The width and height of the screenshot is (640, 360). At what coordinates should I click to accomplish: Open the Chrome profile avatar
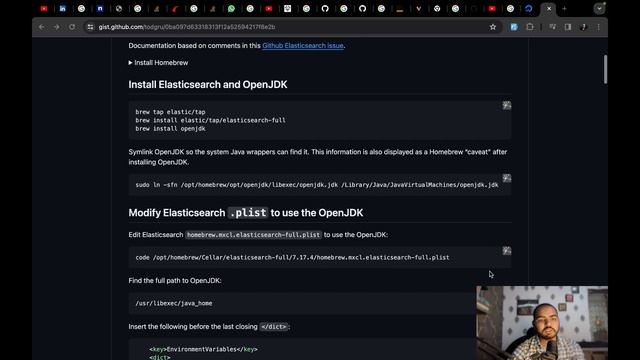(x=583, y=27)
